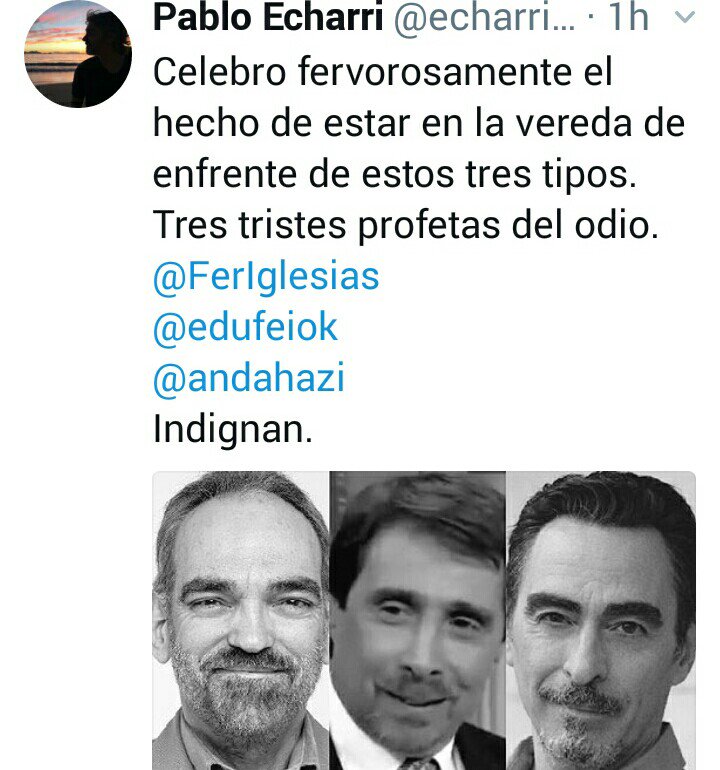Screen dimensions: 720x770
Task: Tap the "Celebro fervorosamente el" line
Action: tap(383, 72)
